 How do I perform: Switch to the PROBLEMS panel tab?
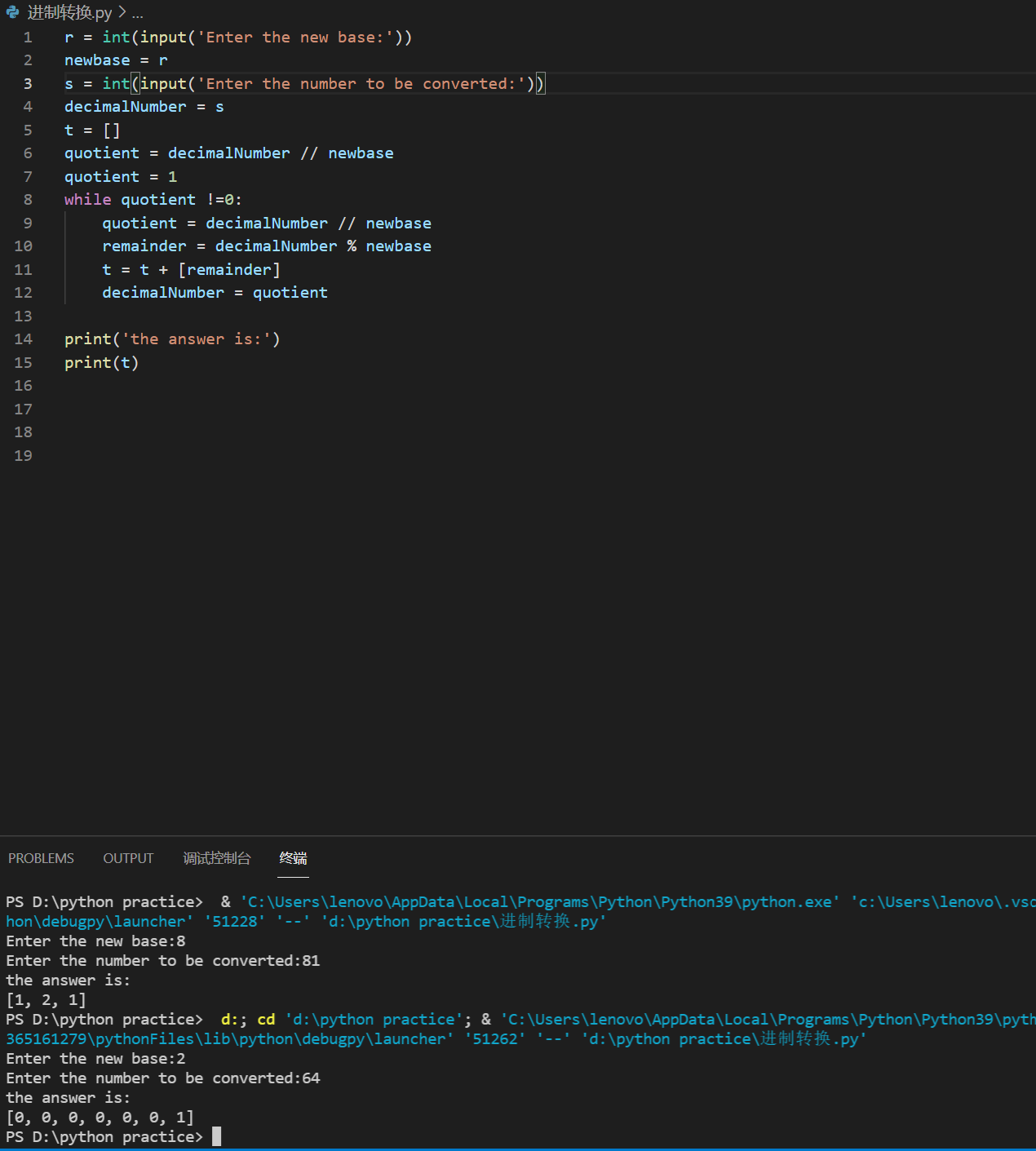(41, 858)
